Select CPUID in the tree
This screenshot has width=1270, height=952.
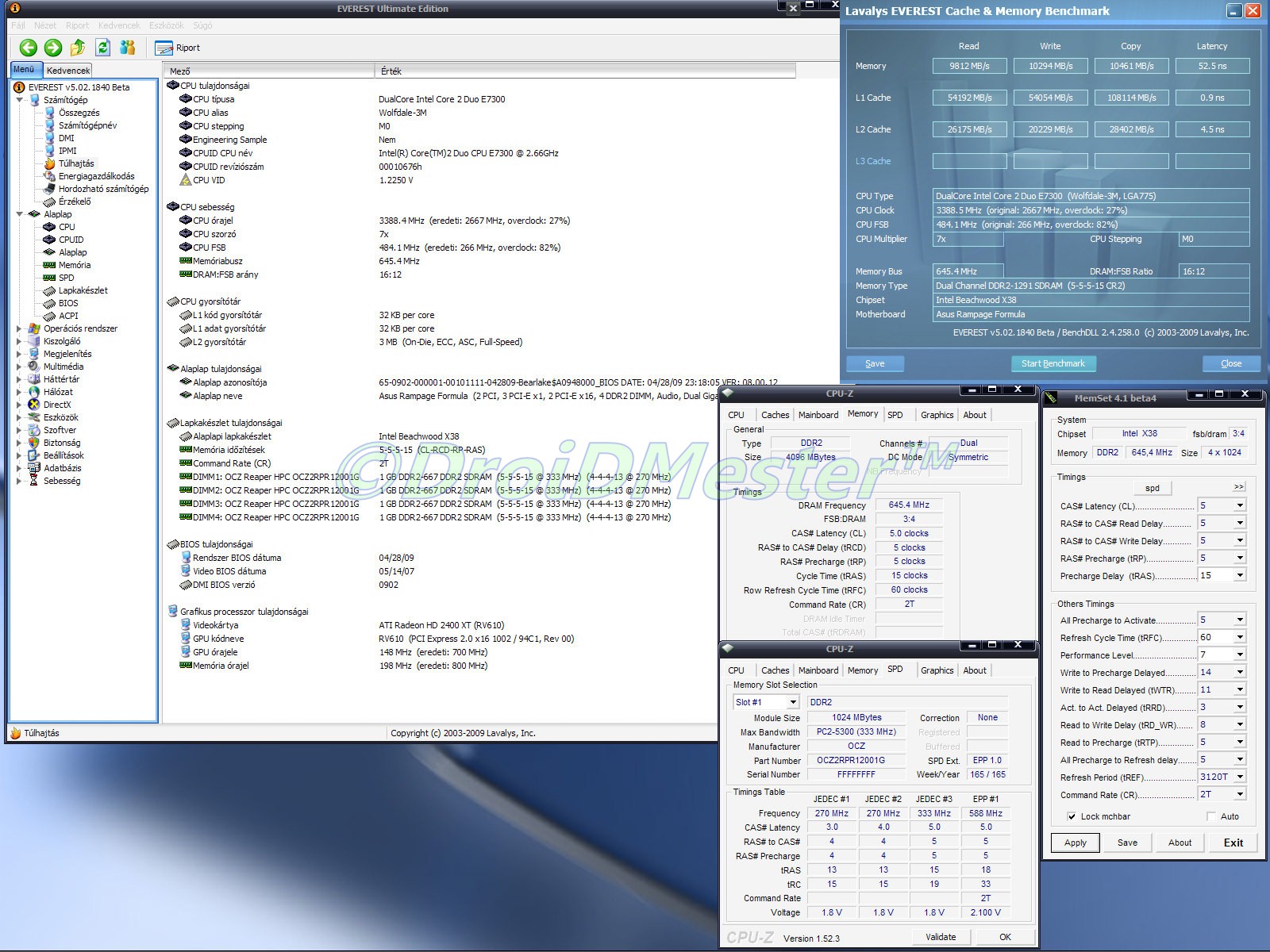(x=71, y=240)
